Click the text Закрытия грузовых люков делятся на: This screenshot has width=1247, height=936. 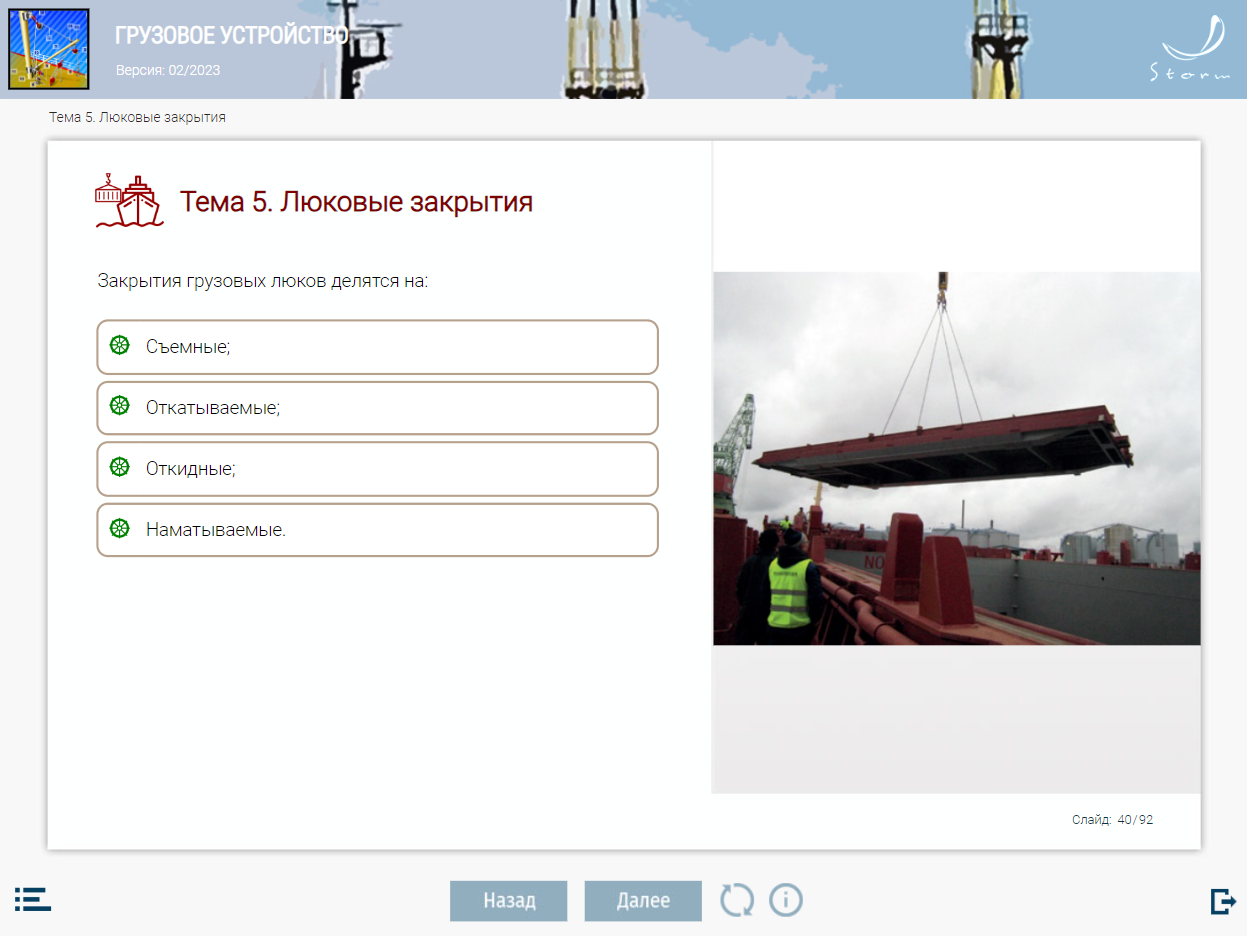[263, 281]
